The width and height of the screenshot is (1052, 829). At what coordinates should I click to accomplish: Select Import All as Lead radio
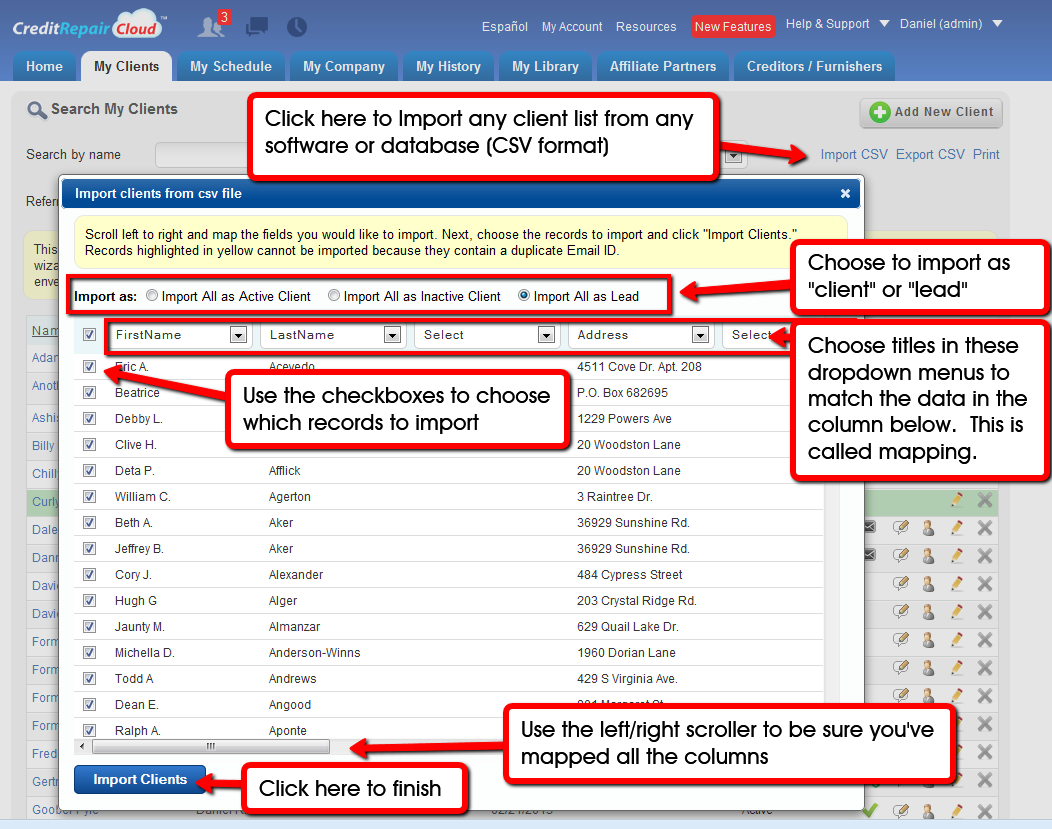click(524, 295)
